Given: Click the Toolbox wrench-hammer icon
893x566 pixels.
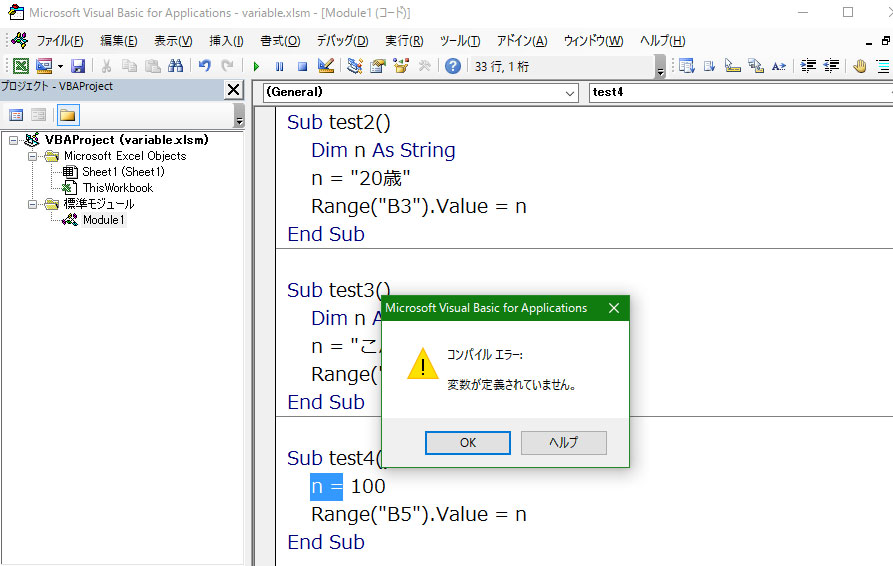Looking at the screenshot, I should [x=424, y=66].
